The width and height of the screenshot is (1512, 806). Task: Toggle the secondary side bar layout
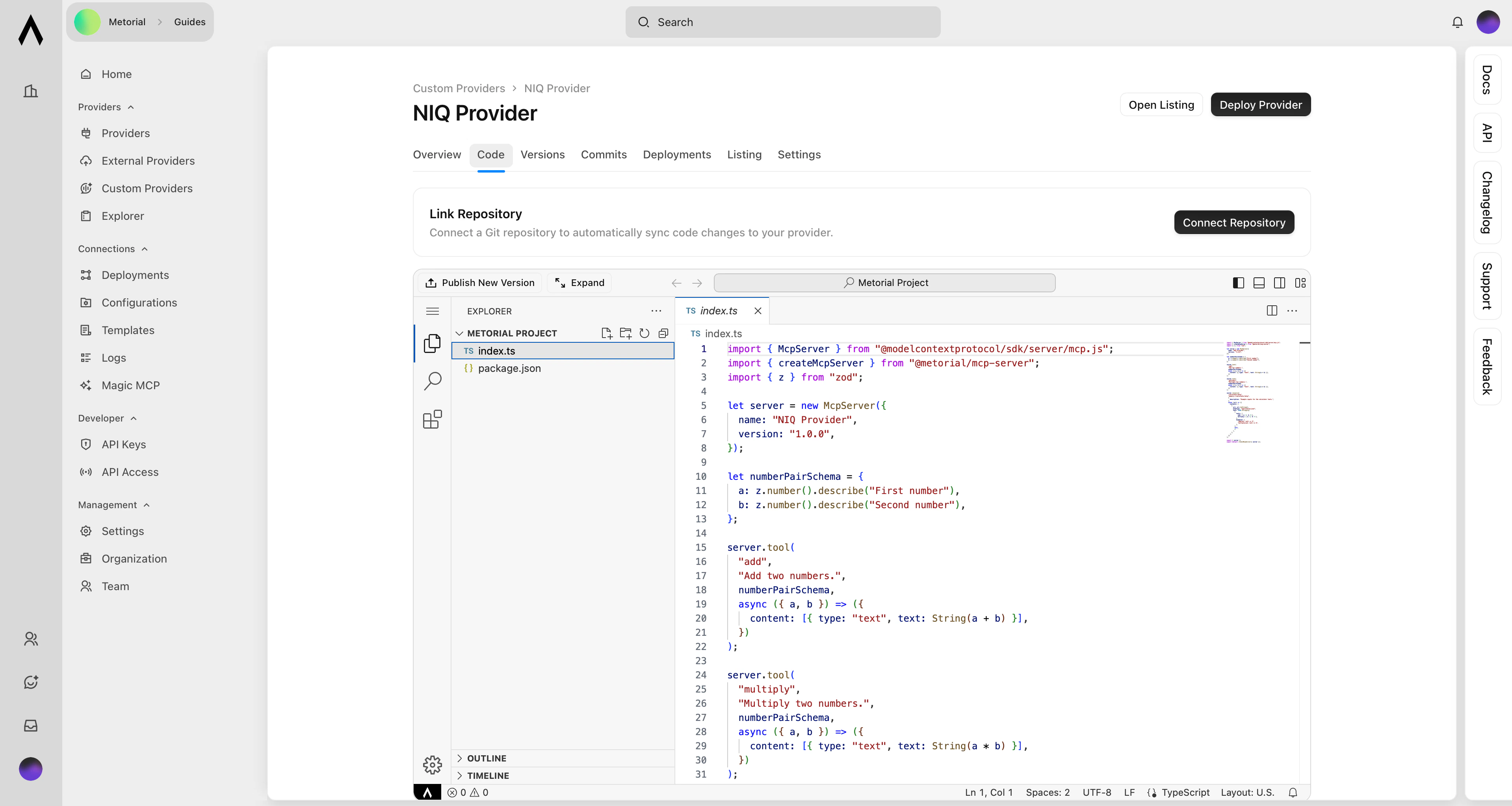tap(1280, 283)
